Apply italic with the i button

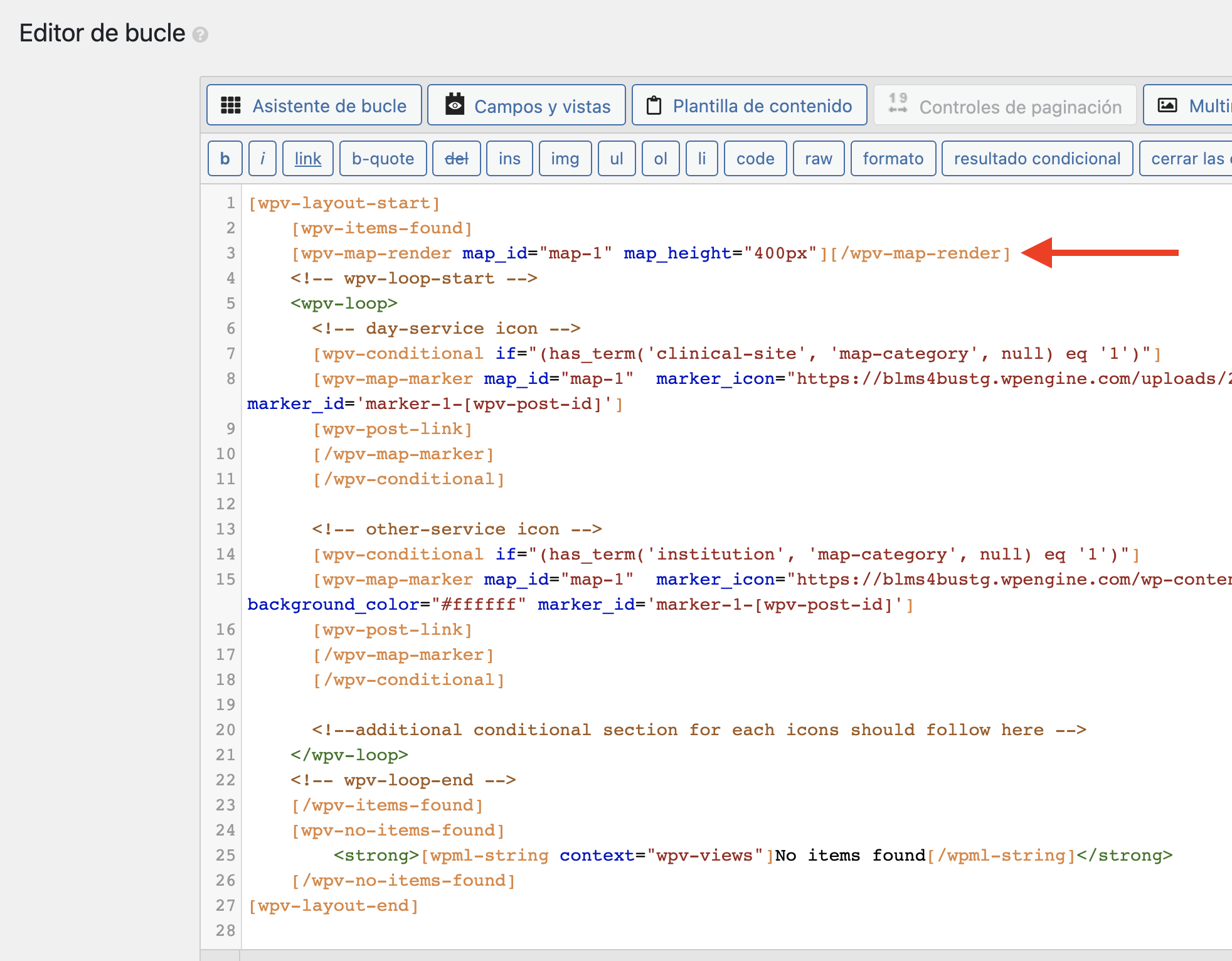[x=263, y=159]
